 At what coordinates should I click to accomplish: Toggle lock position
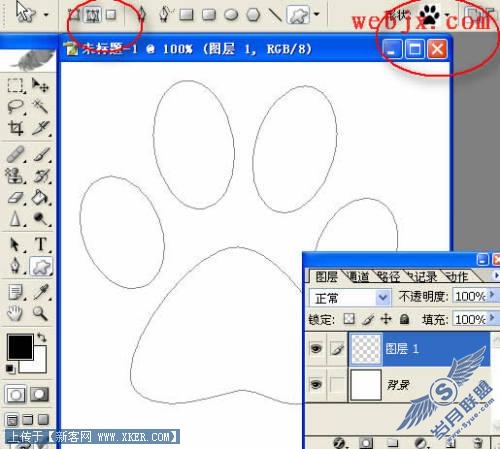click(386, 319)
